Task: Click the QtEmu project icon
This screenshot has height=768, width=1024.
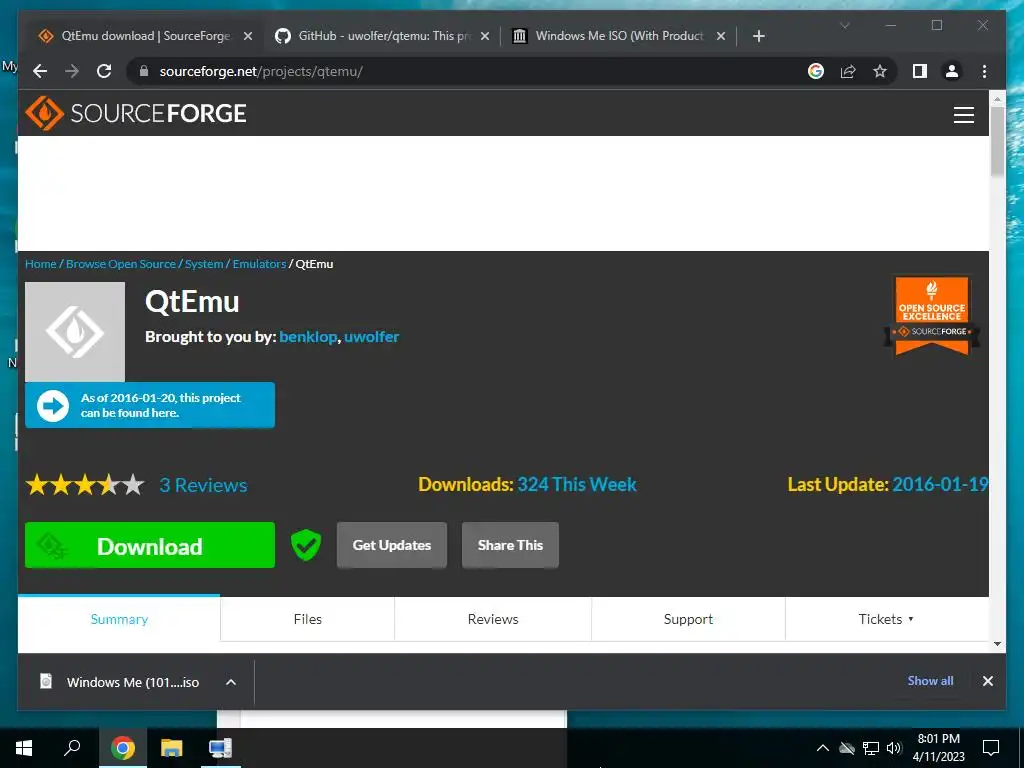Action: click(x=75, y=332)
